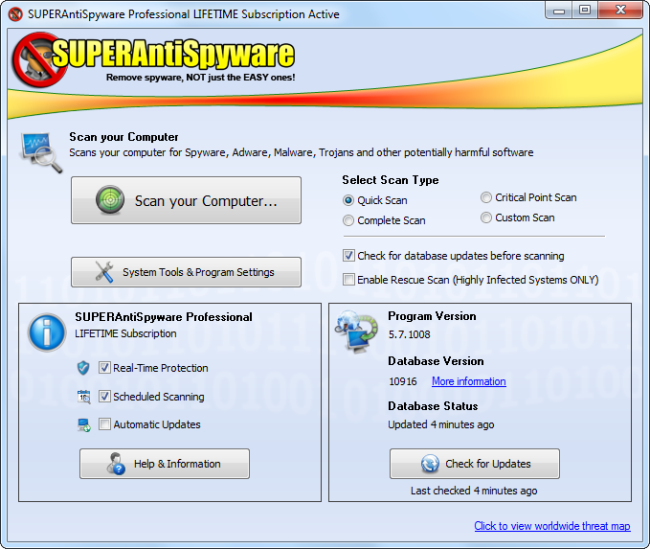650x549 pixels.
Task: Click the Real-Time Protection shield icon
Action: 83,368
